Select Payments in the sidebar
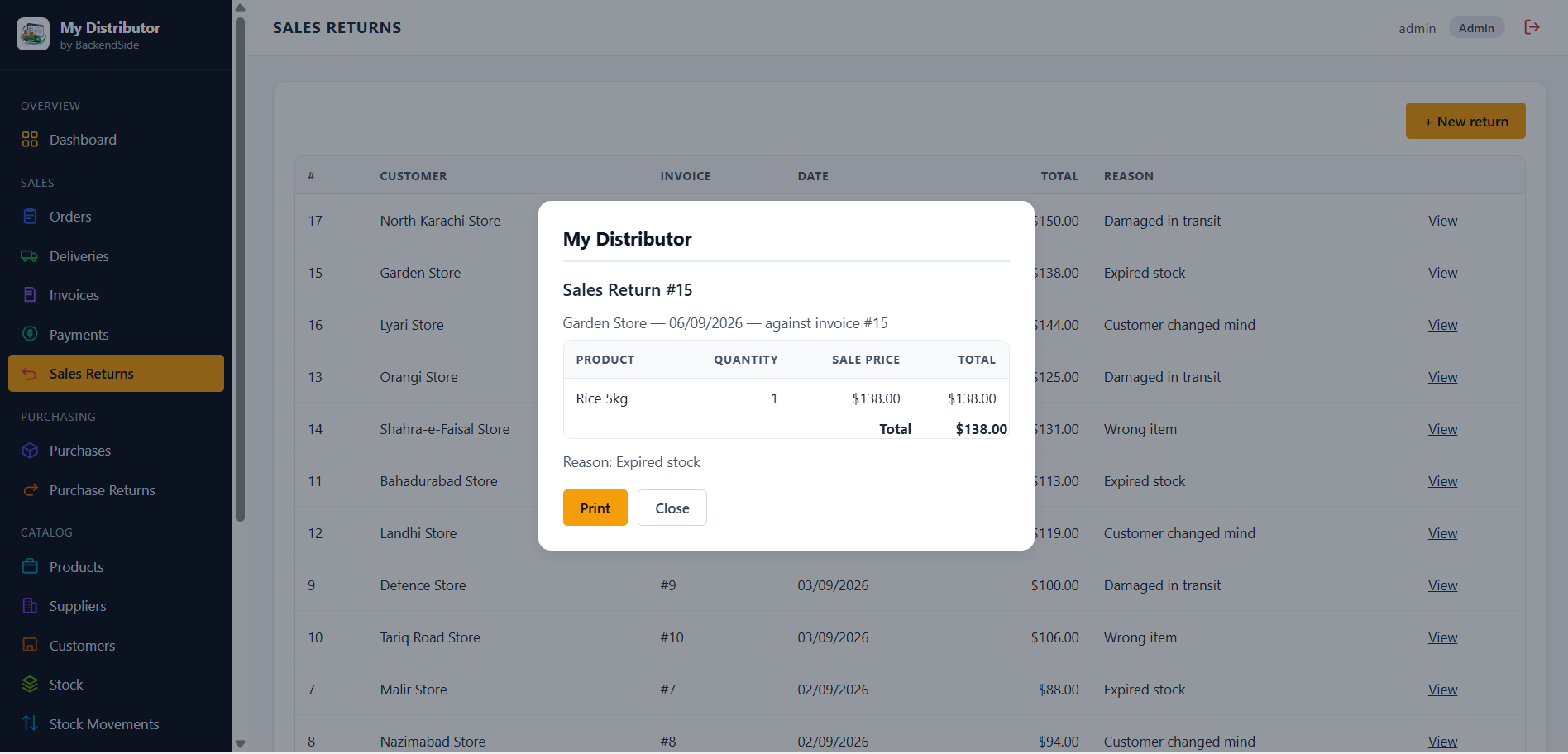This screenshot has width=1568, height=754. pyautogui.click(x=116, y=334)
